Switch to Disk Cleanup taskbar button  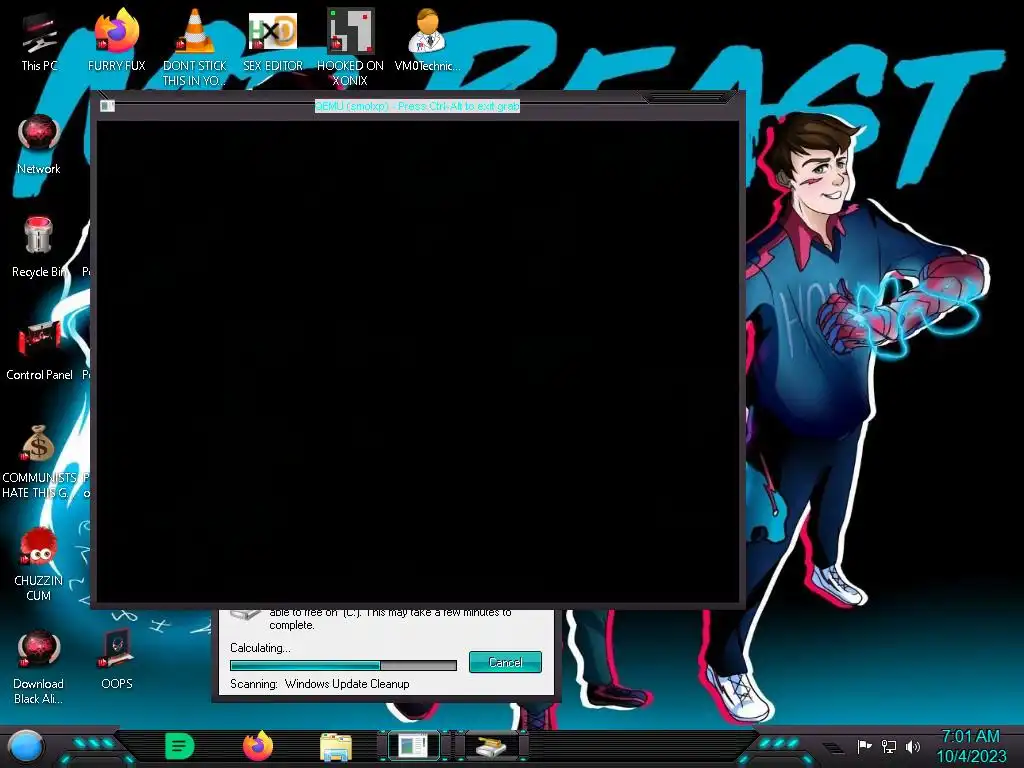pos(491,746)
